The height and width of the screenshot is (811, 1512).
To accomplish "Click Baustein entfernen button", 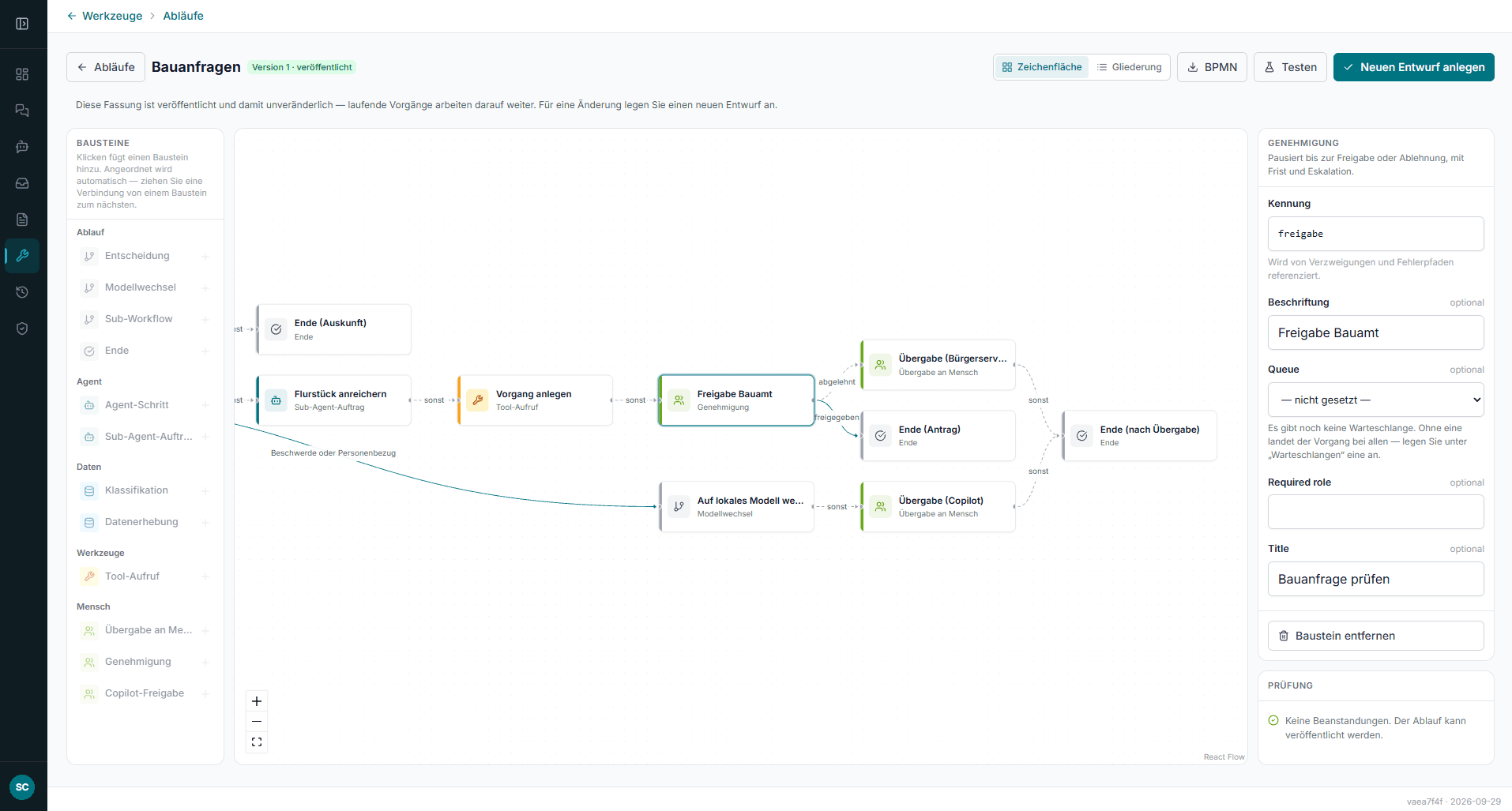I will (1375, 636).
